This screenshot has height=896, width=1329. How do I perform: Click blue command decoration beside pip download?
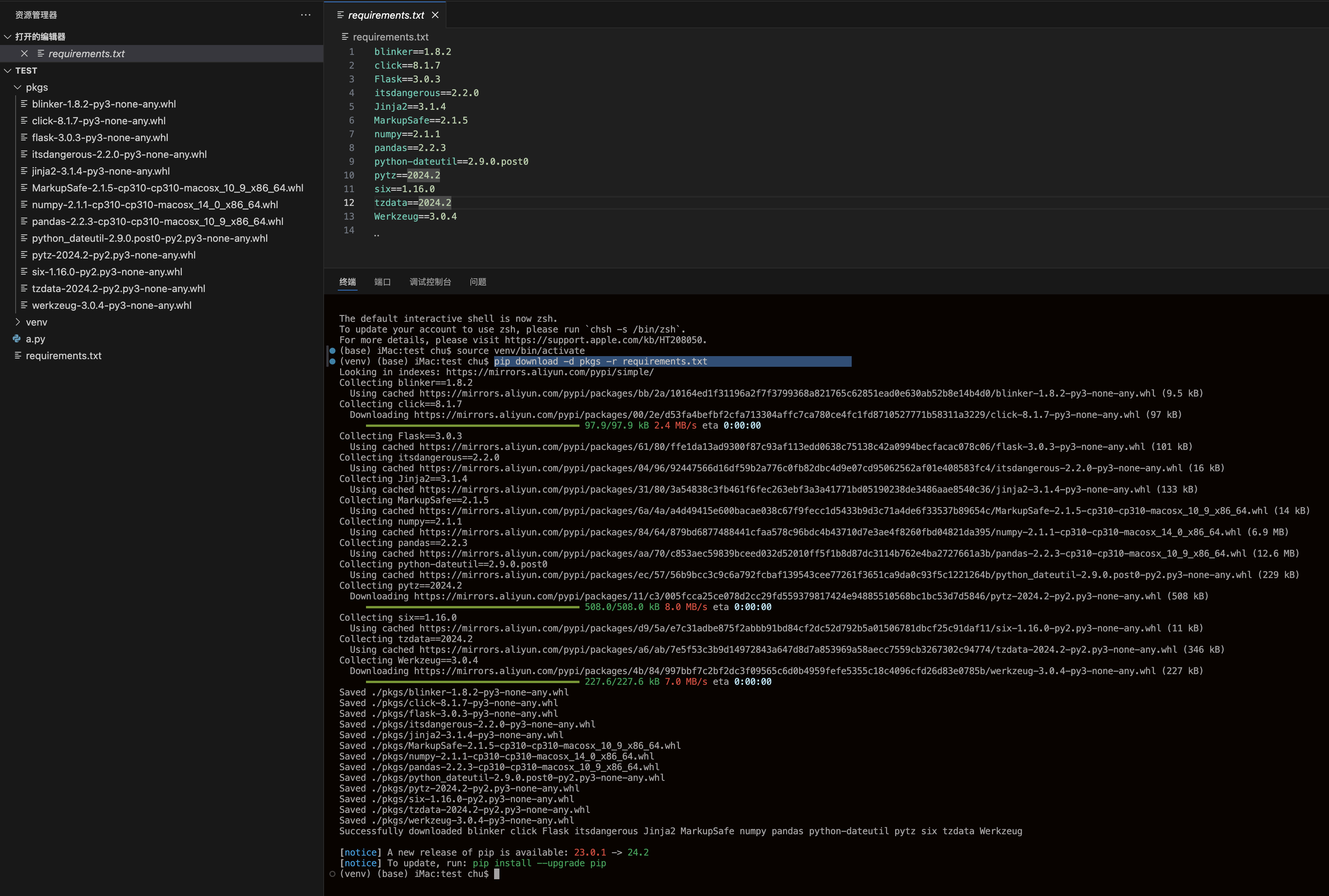pyautogui.click(x=332, y=361)
